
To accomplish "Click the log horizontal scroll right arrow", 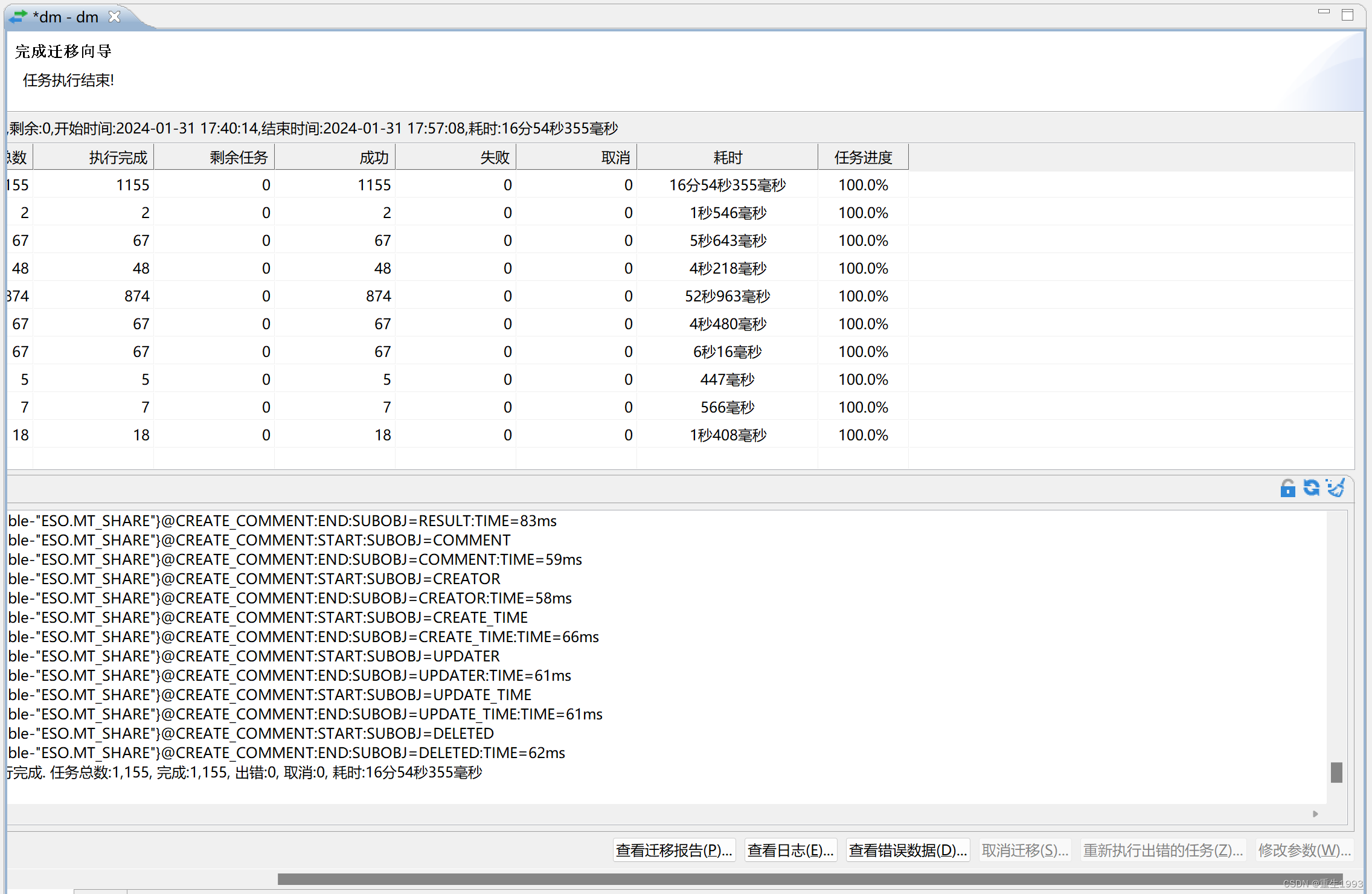I will pos(1315,814).
